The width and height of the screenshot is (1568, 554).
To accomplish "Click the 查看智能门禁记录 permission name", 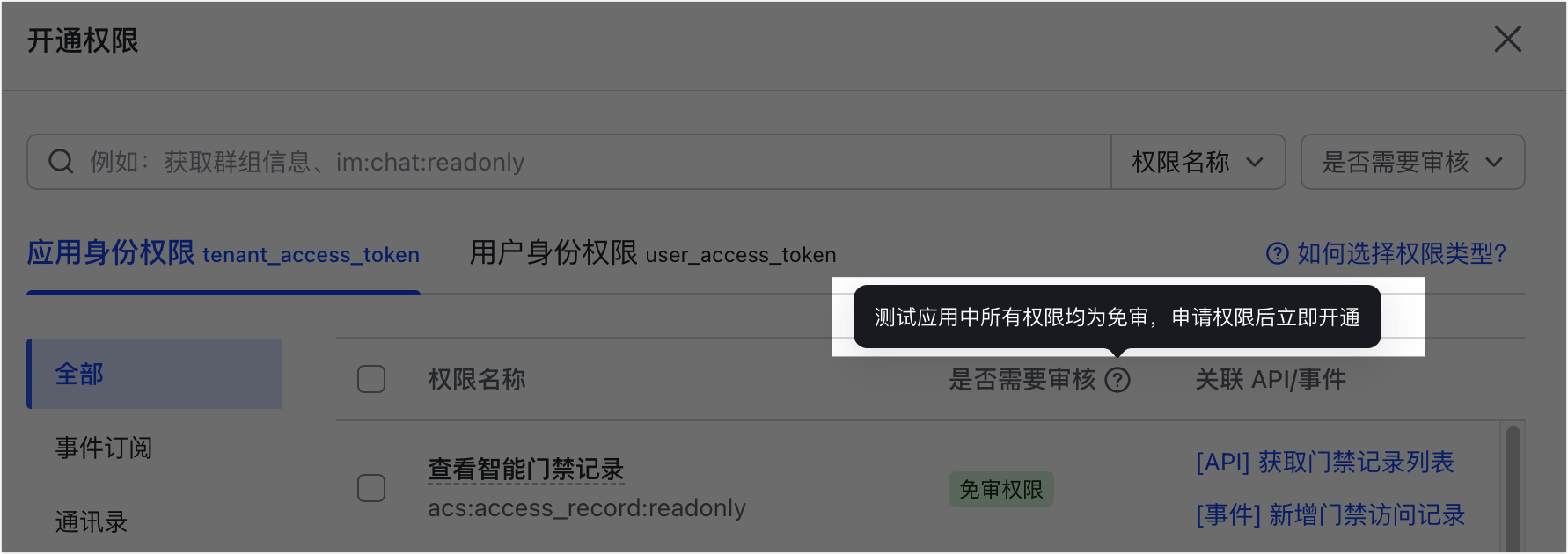I will tap(526, 469).
